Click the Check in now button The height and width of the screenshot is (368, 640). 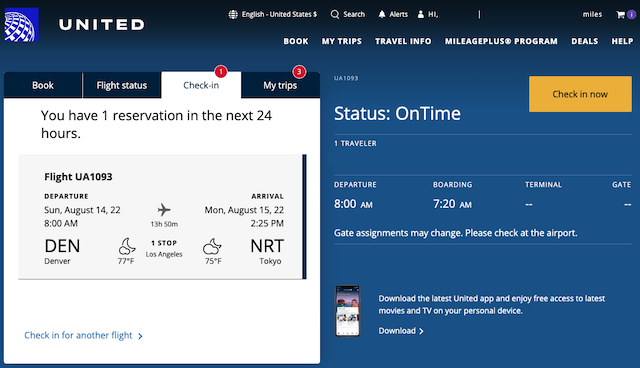580,94
